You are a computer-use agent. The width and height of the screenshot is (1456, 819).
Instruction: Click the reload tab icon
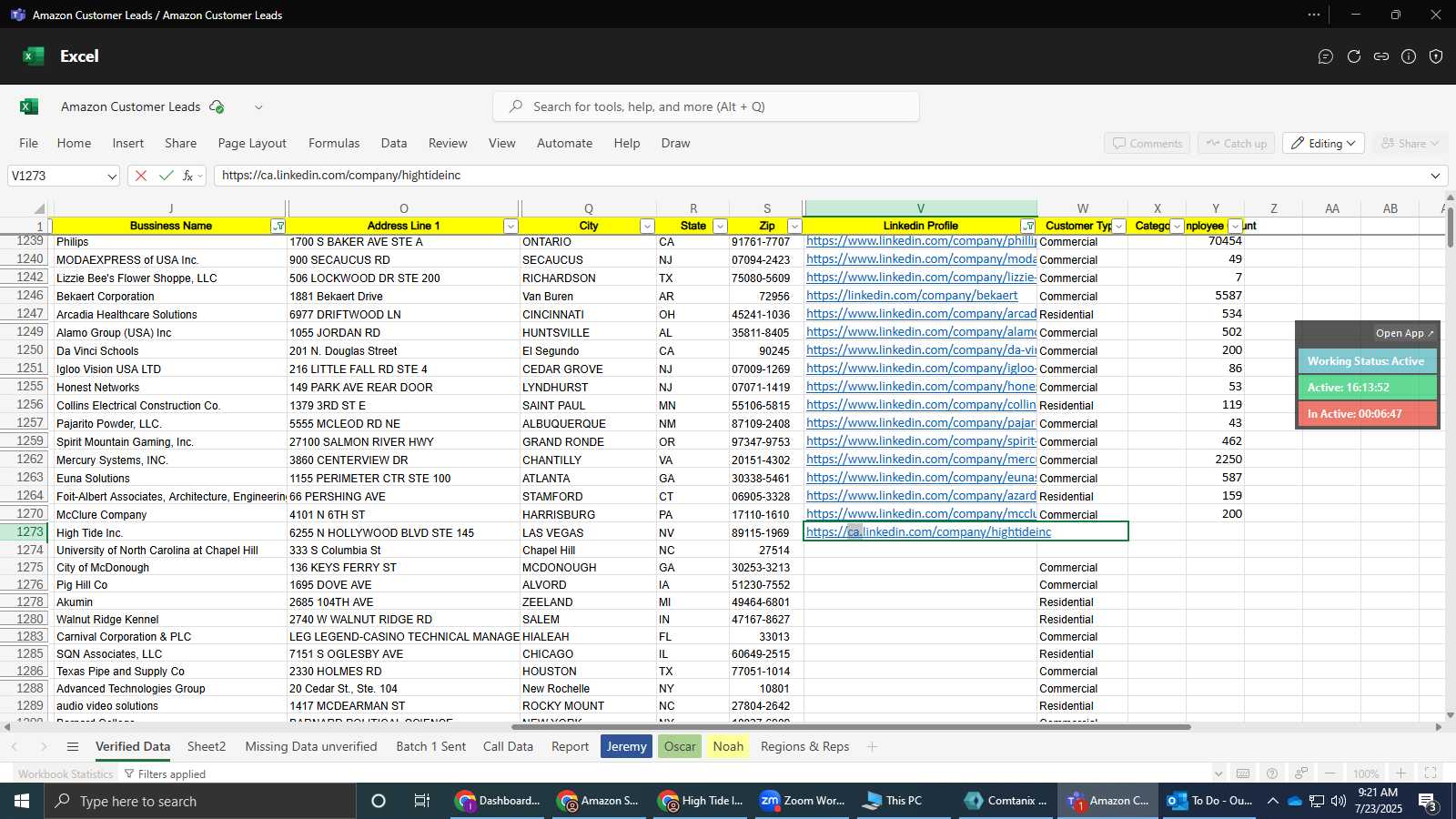[x=1354, y=56]
